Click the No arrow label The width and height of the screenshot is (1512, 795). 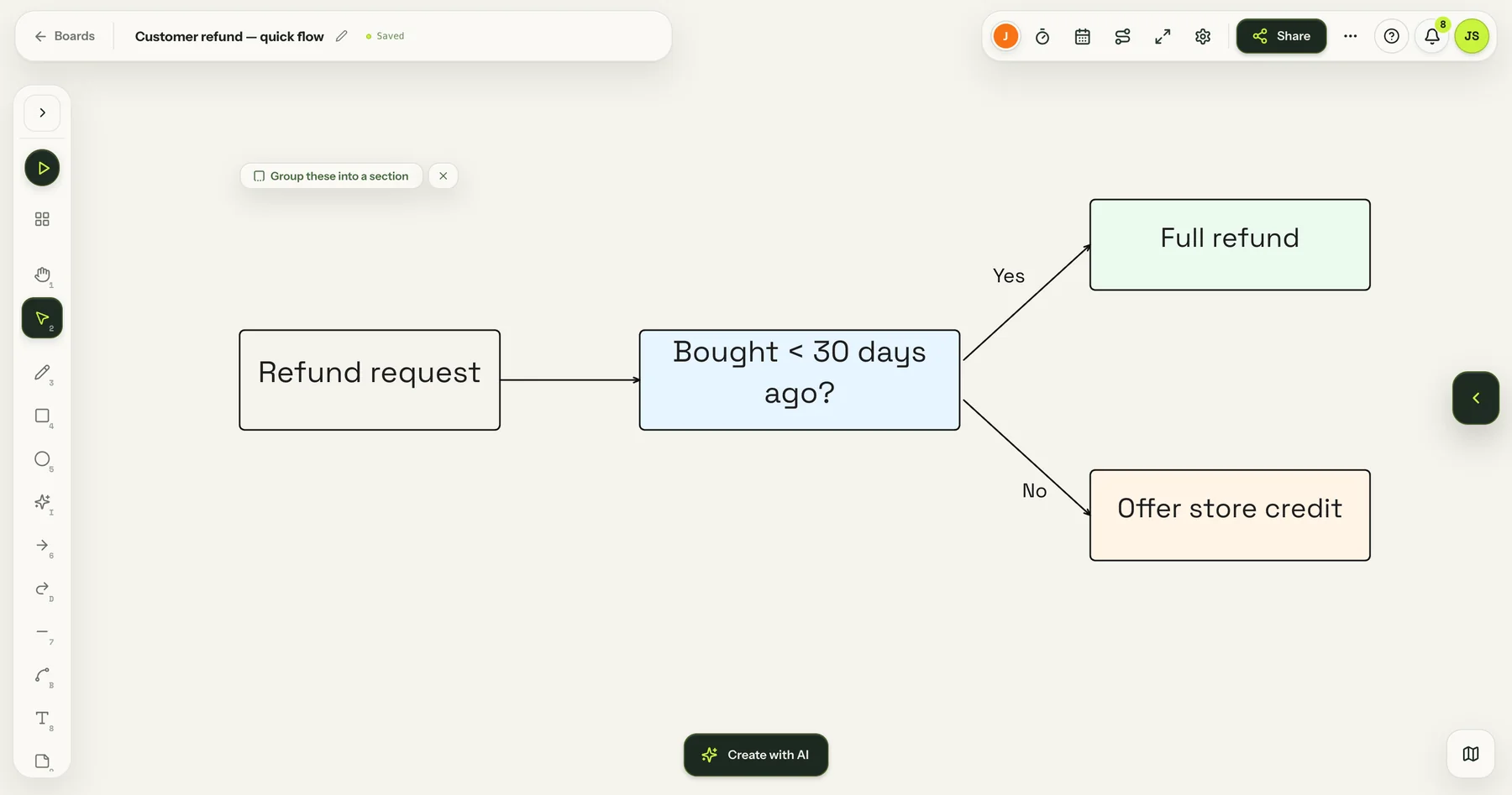tap(1034, 491)
